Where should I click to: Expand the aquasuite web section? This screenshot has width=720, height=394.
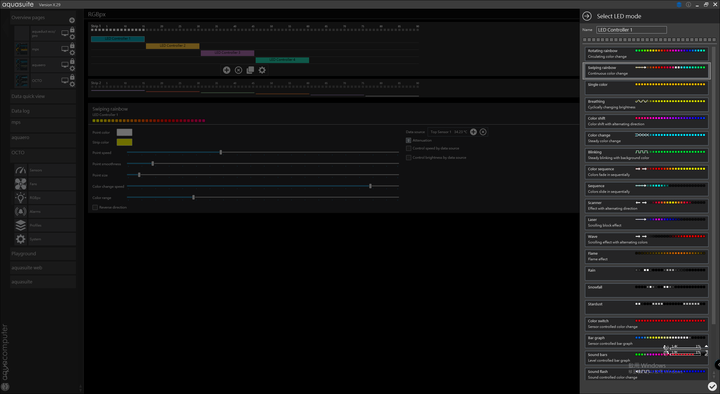pos(43,268)
